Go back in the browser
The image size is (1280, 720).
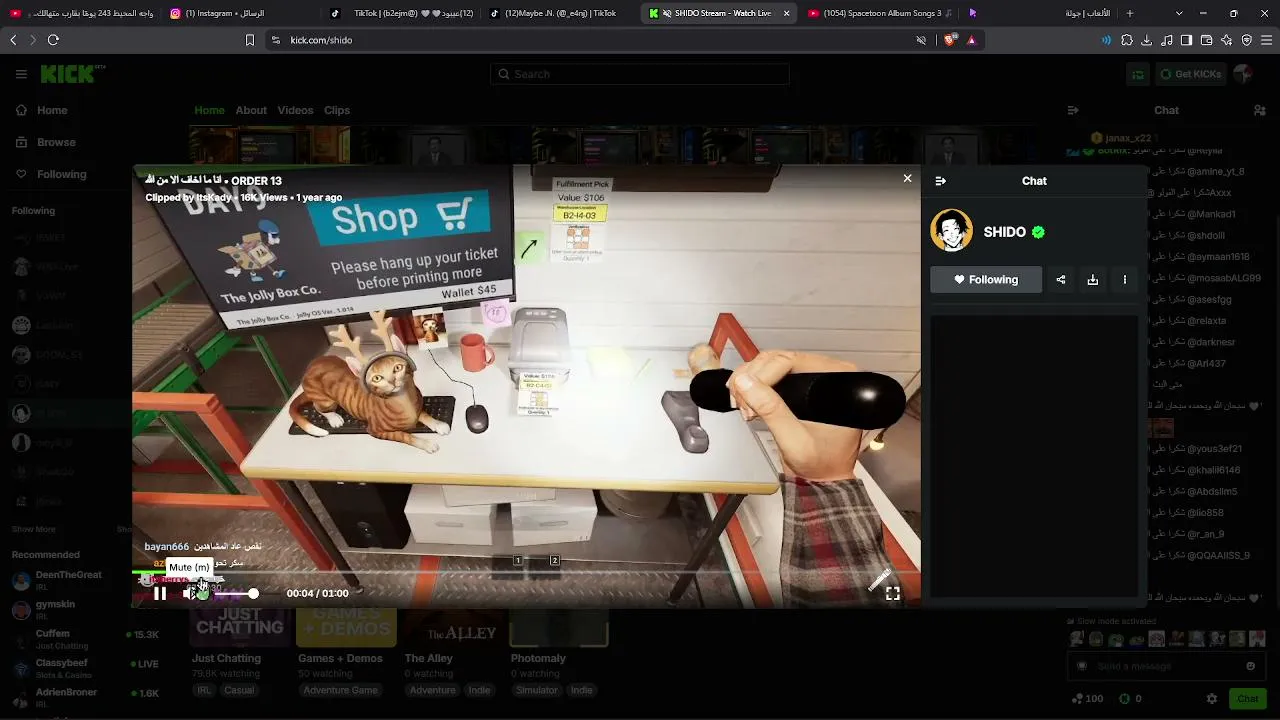pyautogui.click(x=13, y=40)
